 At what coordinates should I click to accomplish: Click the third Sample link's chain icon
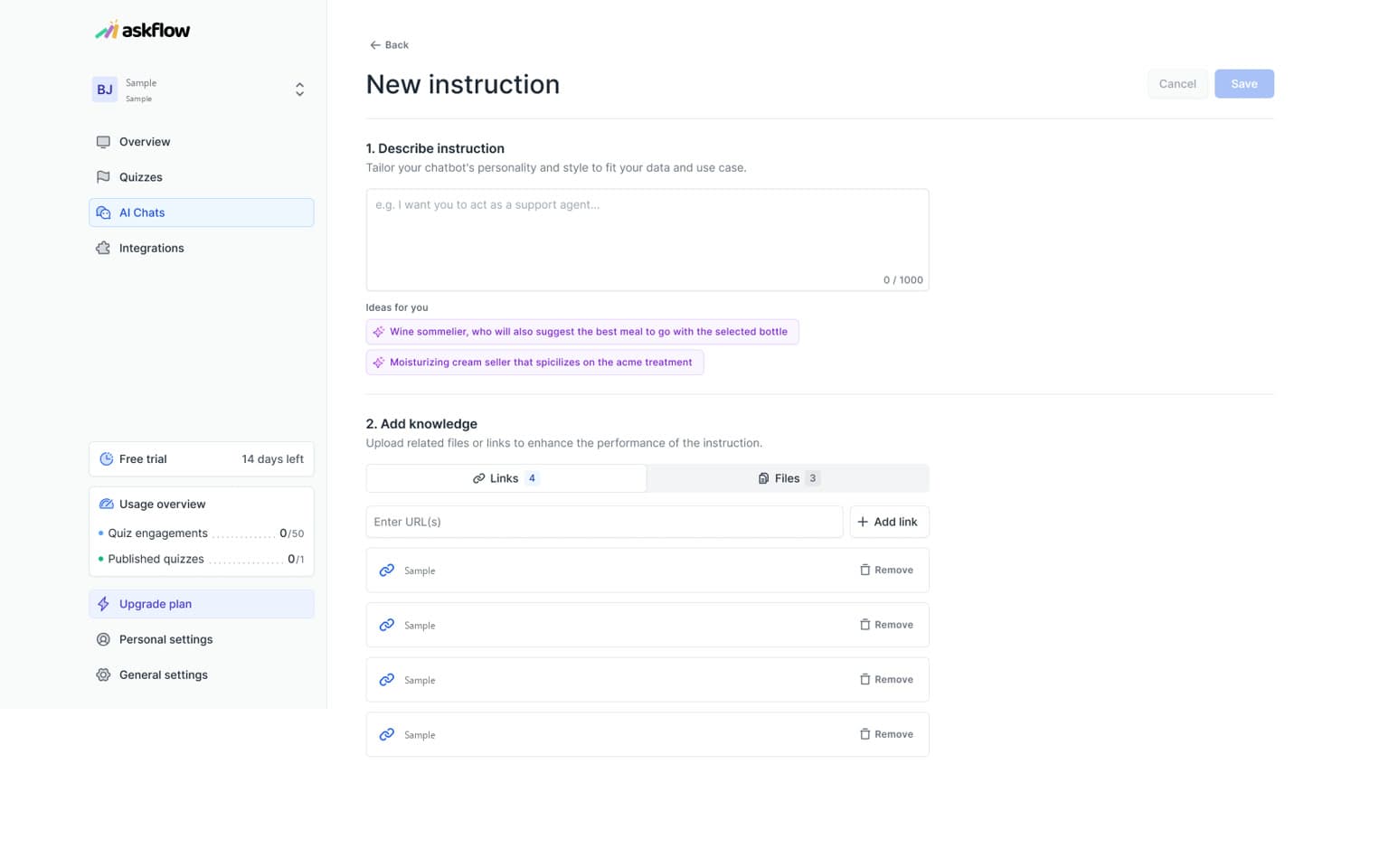387,680
